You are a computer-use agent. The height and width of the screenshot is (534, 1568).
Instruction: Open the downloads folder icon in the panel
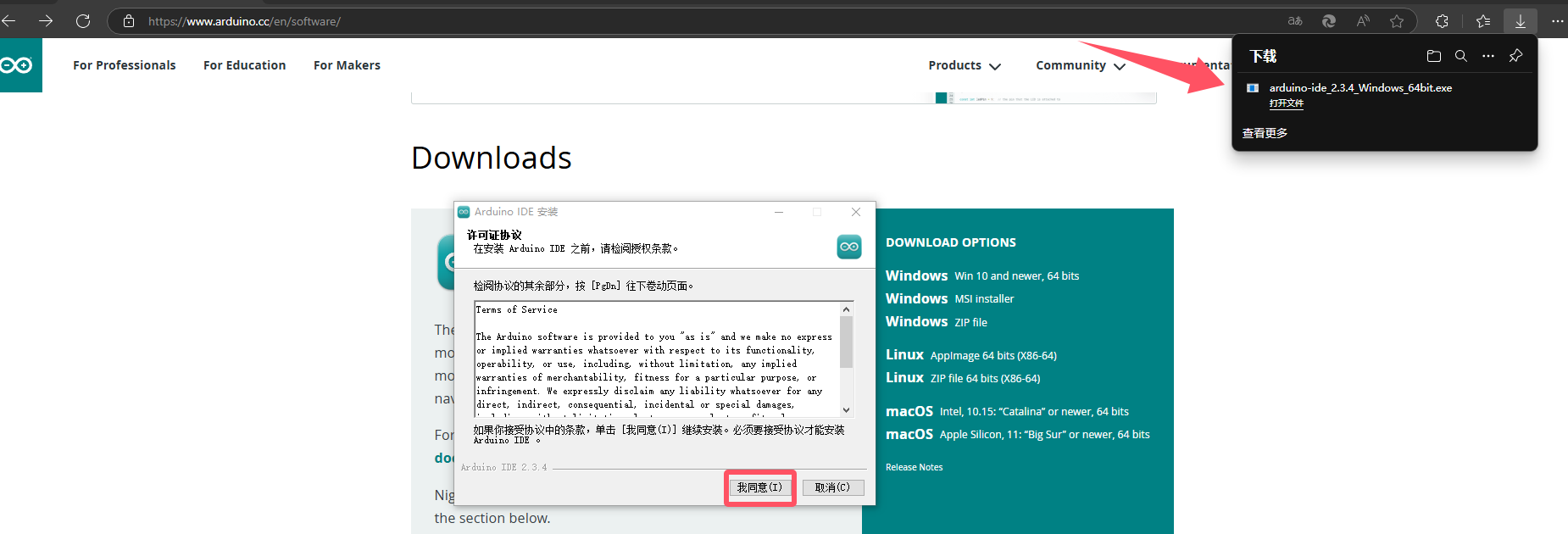1434,56
